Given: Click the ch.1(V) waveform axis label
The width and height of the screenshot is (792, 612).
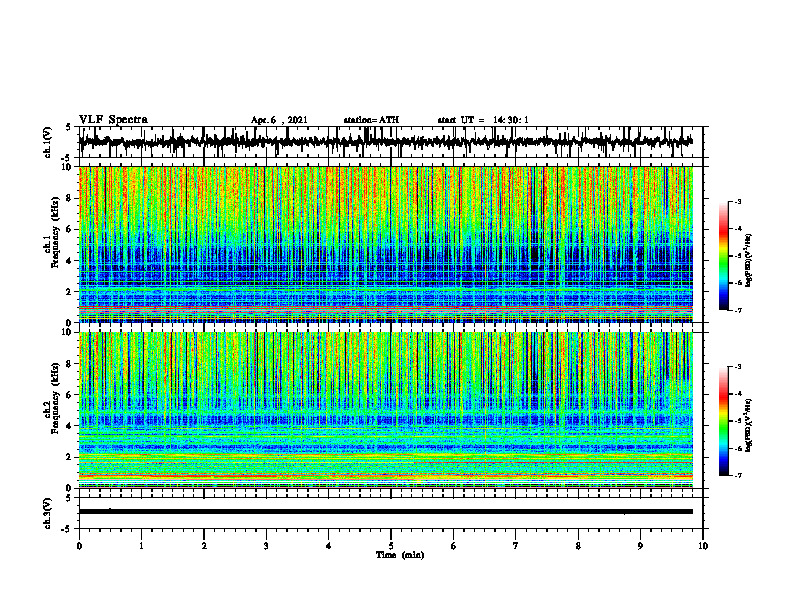Looking at the screenshot, I should click(x=48, y=142).
